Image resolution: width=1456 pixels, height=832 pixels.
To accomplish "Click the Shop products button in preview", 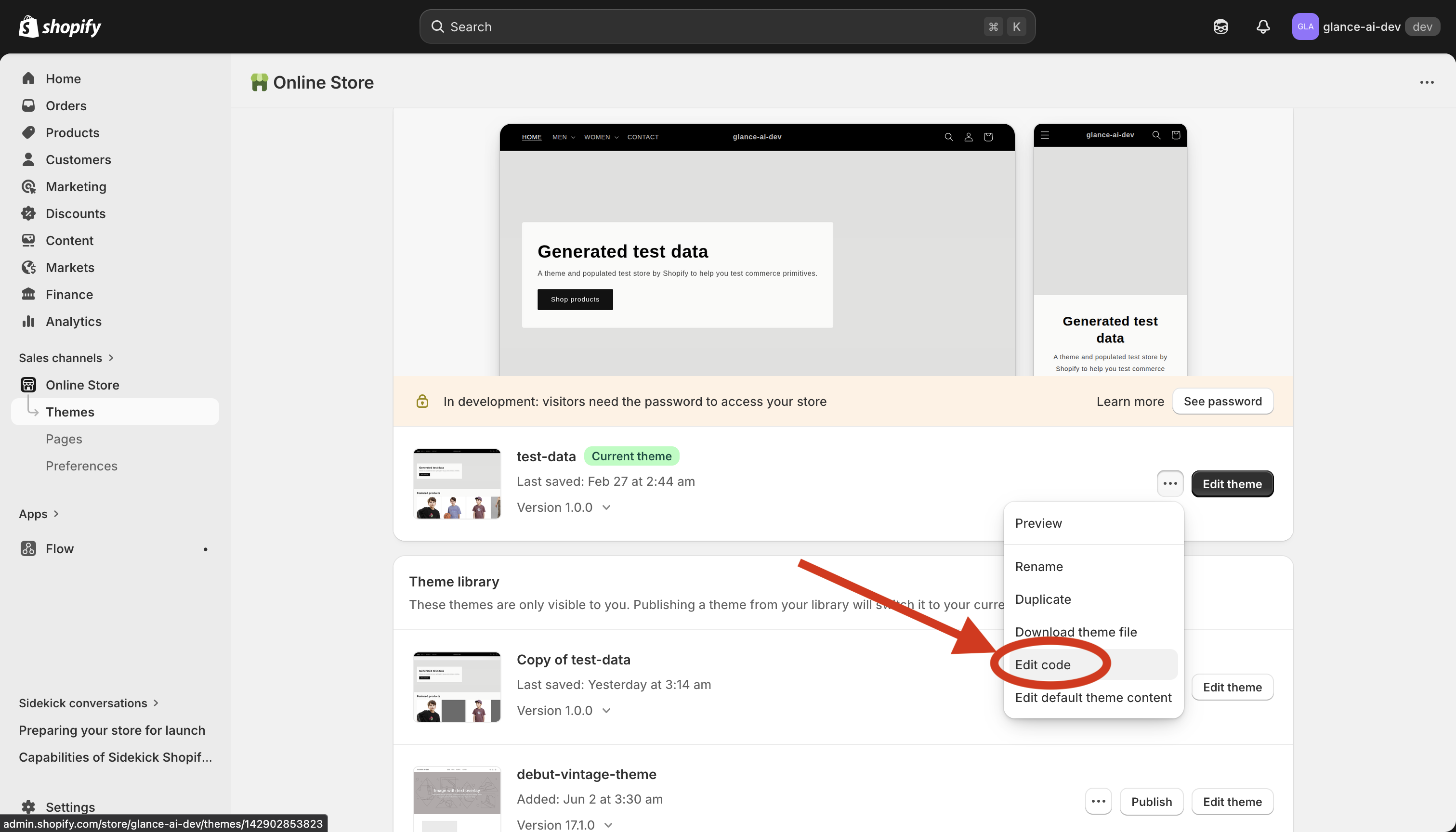I will (x=575, y=299).
